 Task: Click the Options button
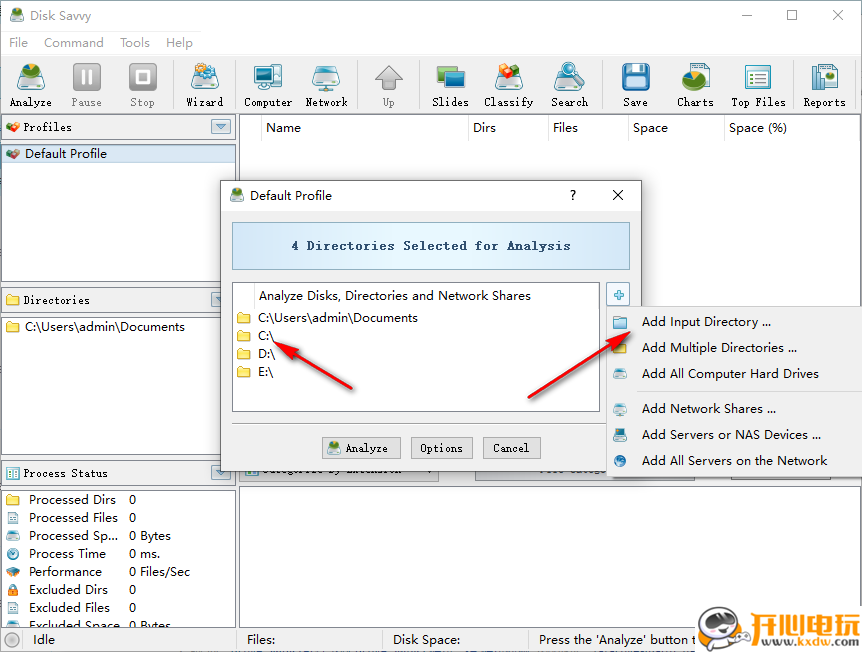[x=441, y=448]
